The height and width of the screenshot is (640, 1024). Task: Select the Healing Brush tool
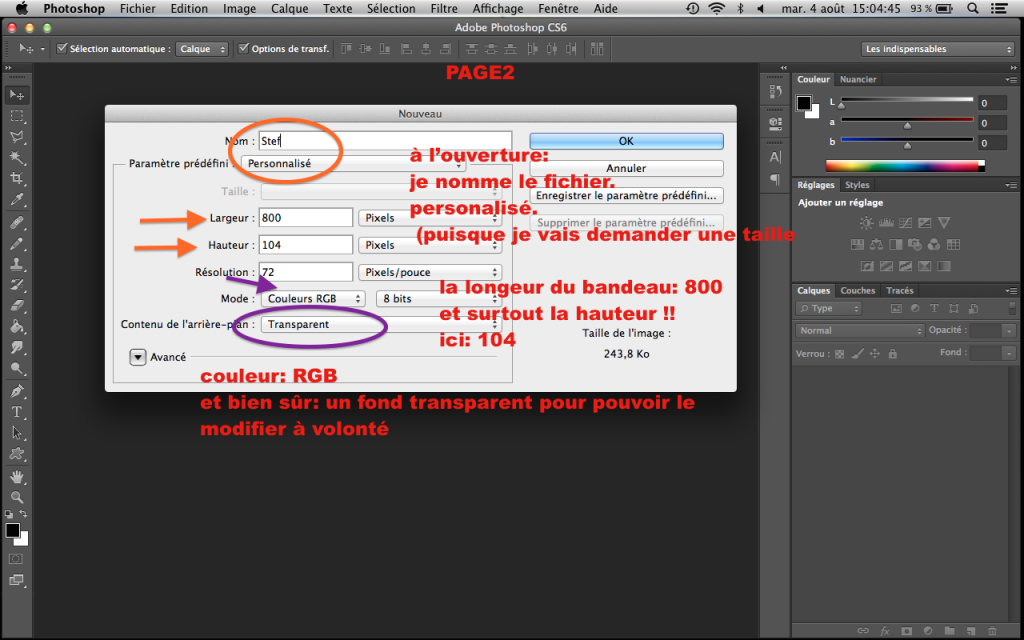pyautogui.click(x=16, y=223)
